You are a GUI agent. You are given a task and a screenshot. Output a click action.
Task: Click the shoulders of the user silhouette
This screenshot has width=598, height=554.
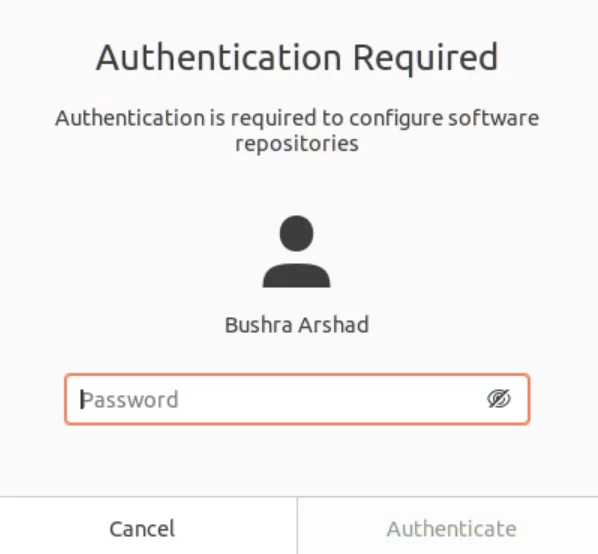coord(296,275)
